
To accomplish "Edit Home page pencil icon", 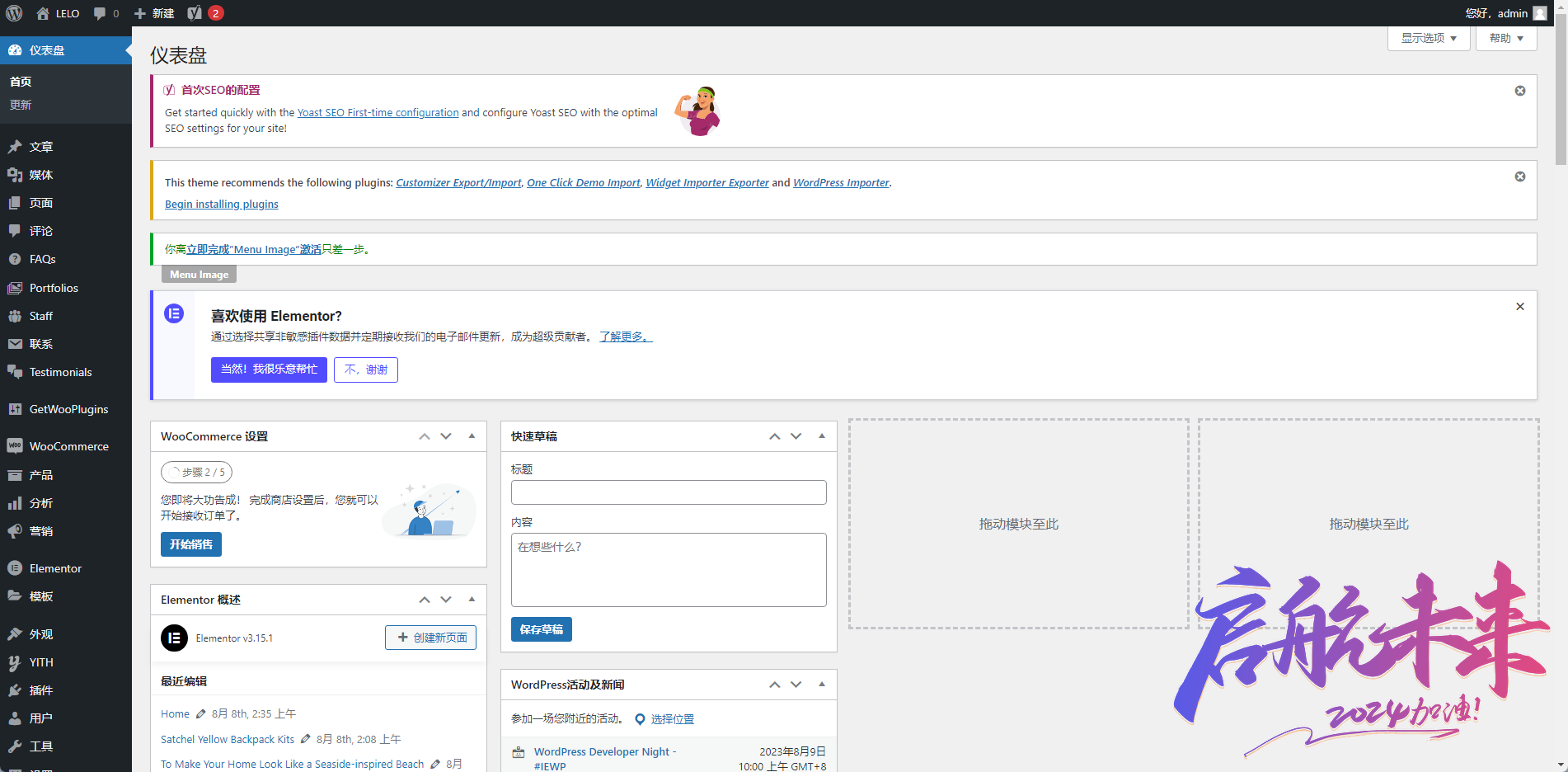I will click(200, 714).
